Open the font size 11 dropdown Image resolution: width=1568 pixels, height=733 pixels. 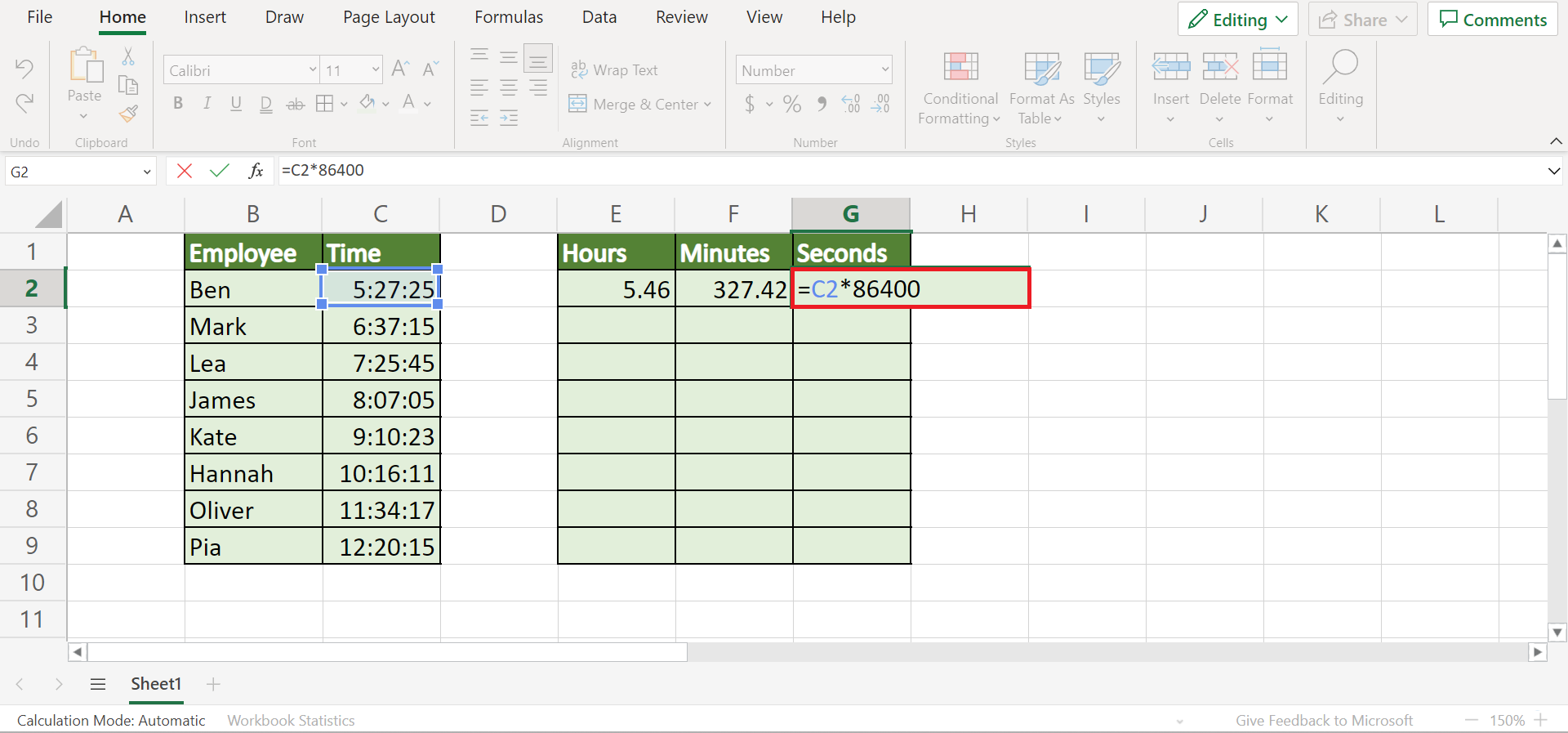[x=376, y=70]
